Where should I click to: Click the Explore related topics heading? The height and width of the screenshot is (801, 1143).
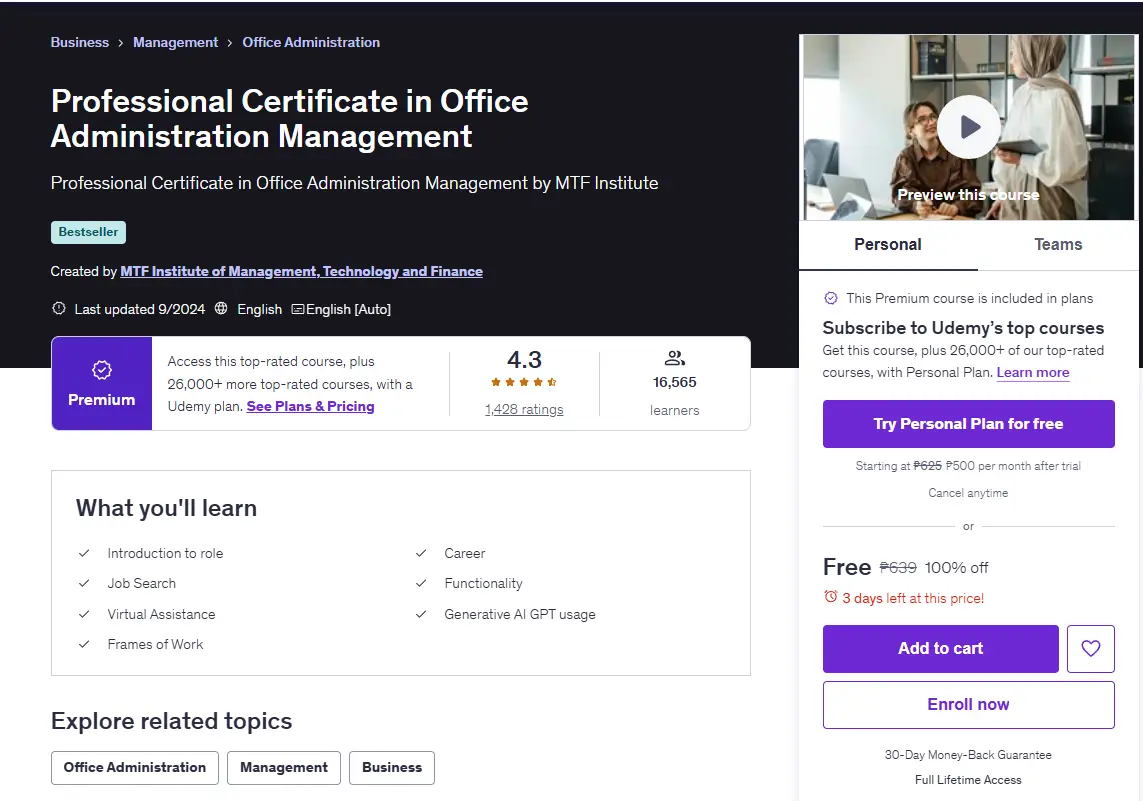[x=171, y=721]
